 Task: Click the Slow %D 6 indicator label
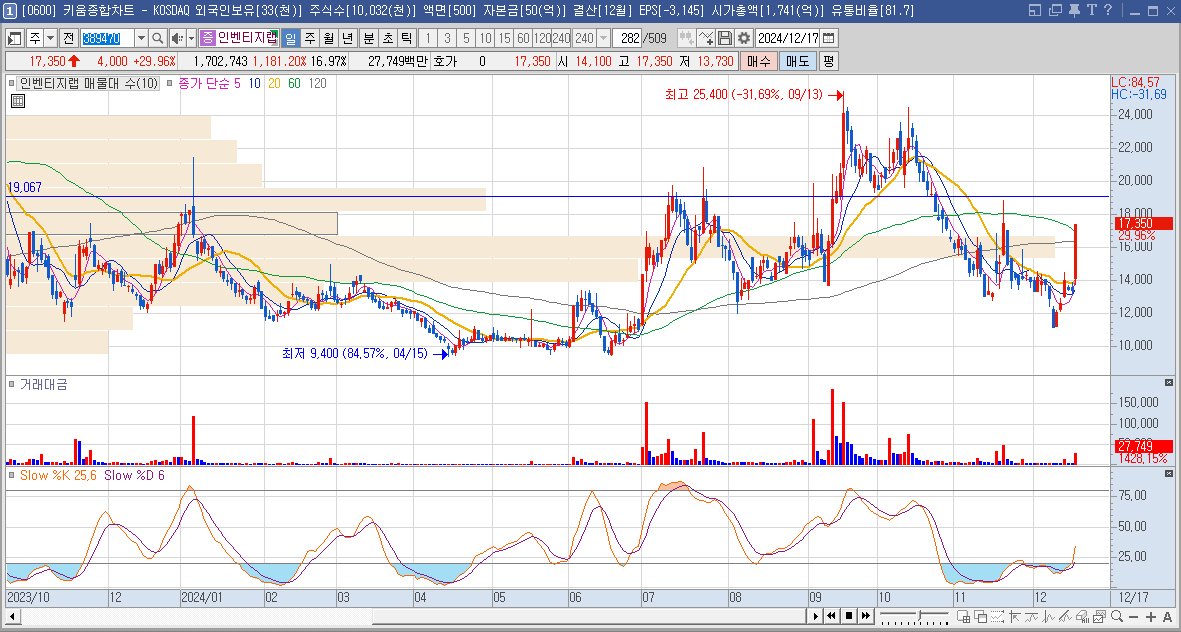point(134,475)
